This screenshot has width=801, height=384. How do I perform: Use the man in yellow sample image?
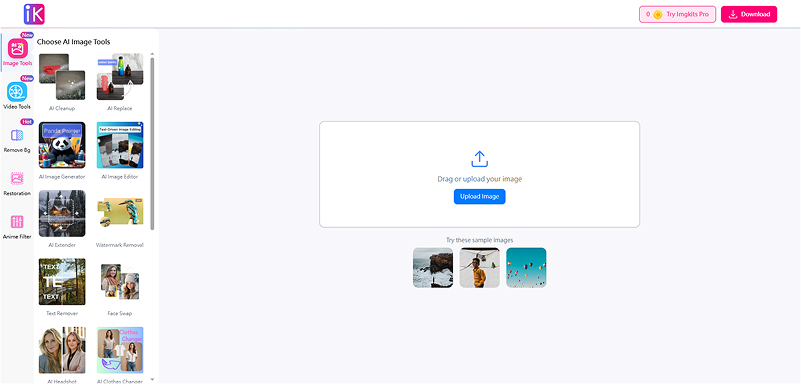point(480,268)
